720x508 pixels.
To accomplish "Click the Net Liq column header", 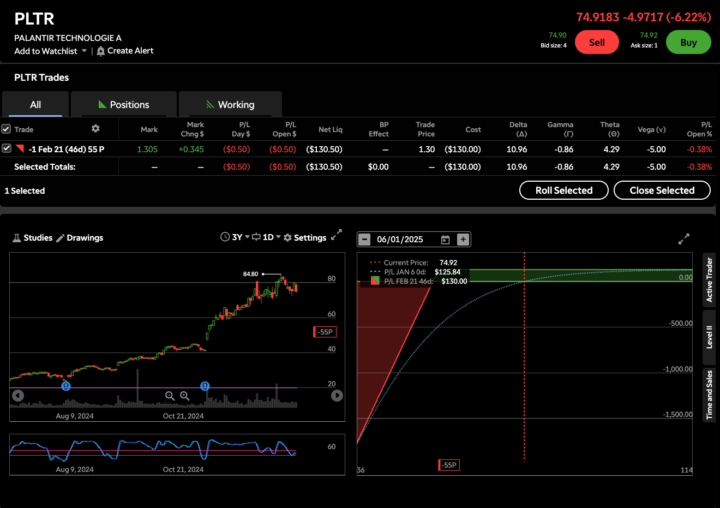I will (x=330, y=130).
